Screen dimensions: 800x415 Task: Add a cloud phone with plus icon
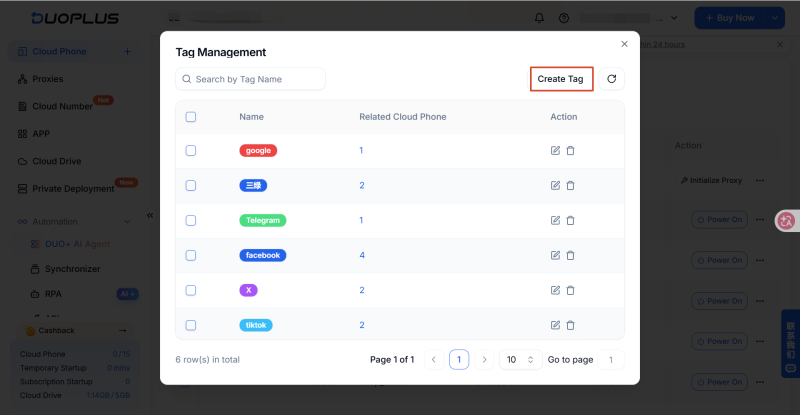(x=128, y=52)
